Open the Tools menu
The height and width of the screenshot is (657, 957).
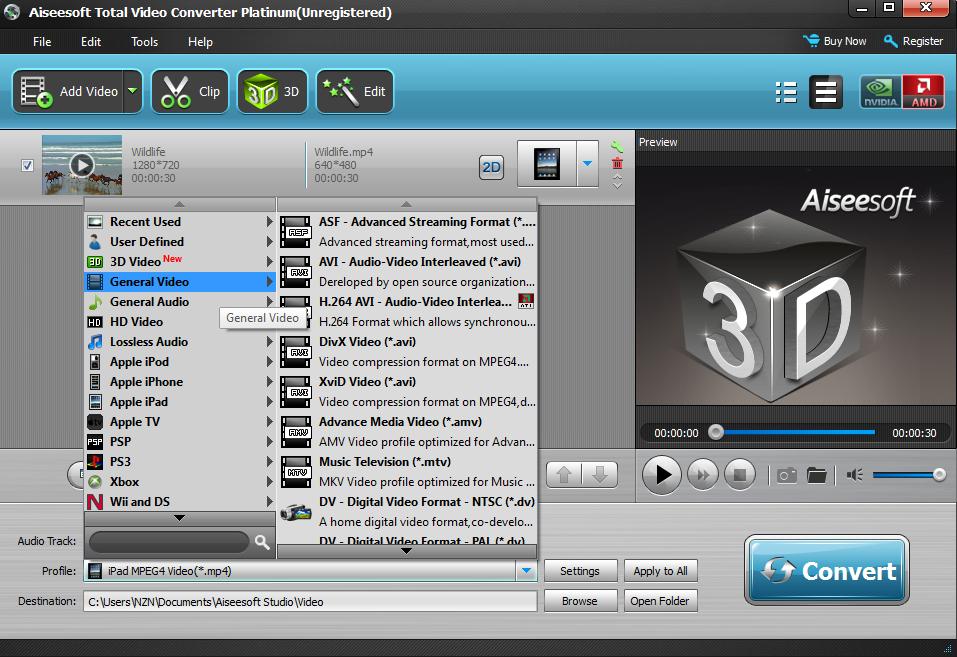tap(143, 41)
